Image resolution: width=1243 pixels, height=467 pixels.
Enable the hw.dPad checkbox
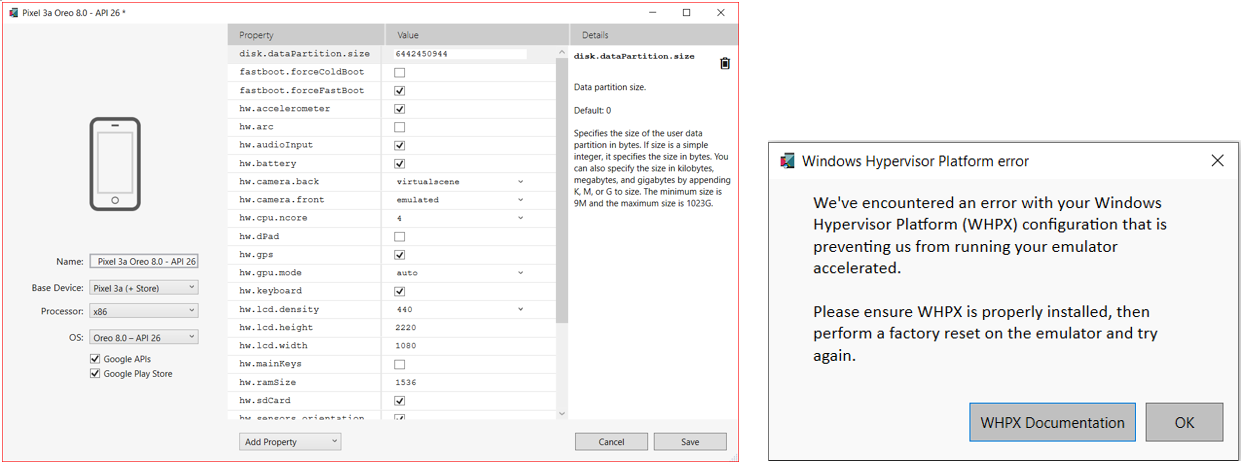(x=399, y=237)
